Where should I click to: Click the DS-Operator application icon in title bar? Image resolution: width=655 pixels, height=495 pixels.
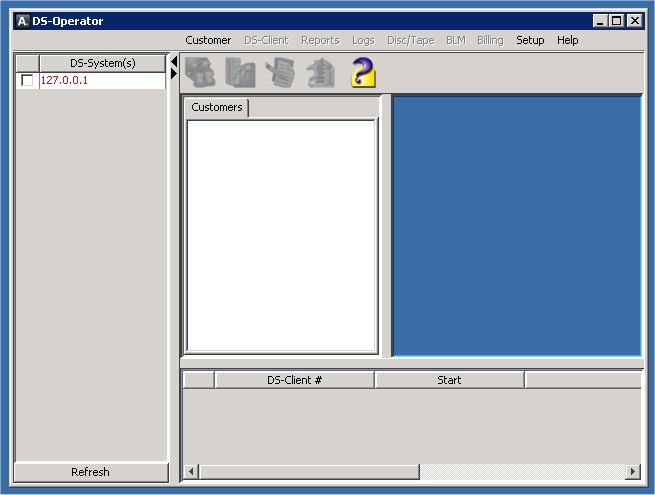coord(22,21)
